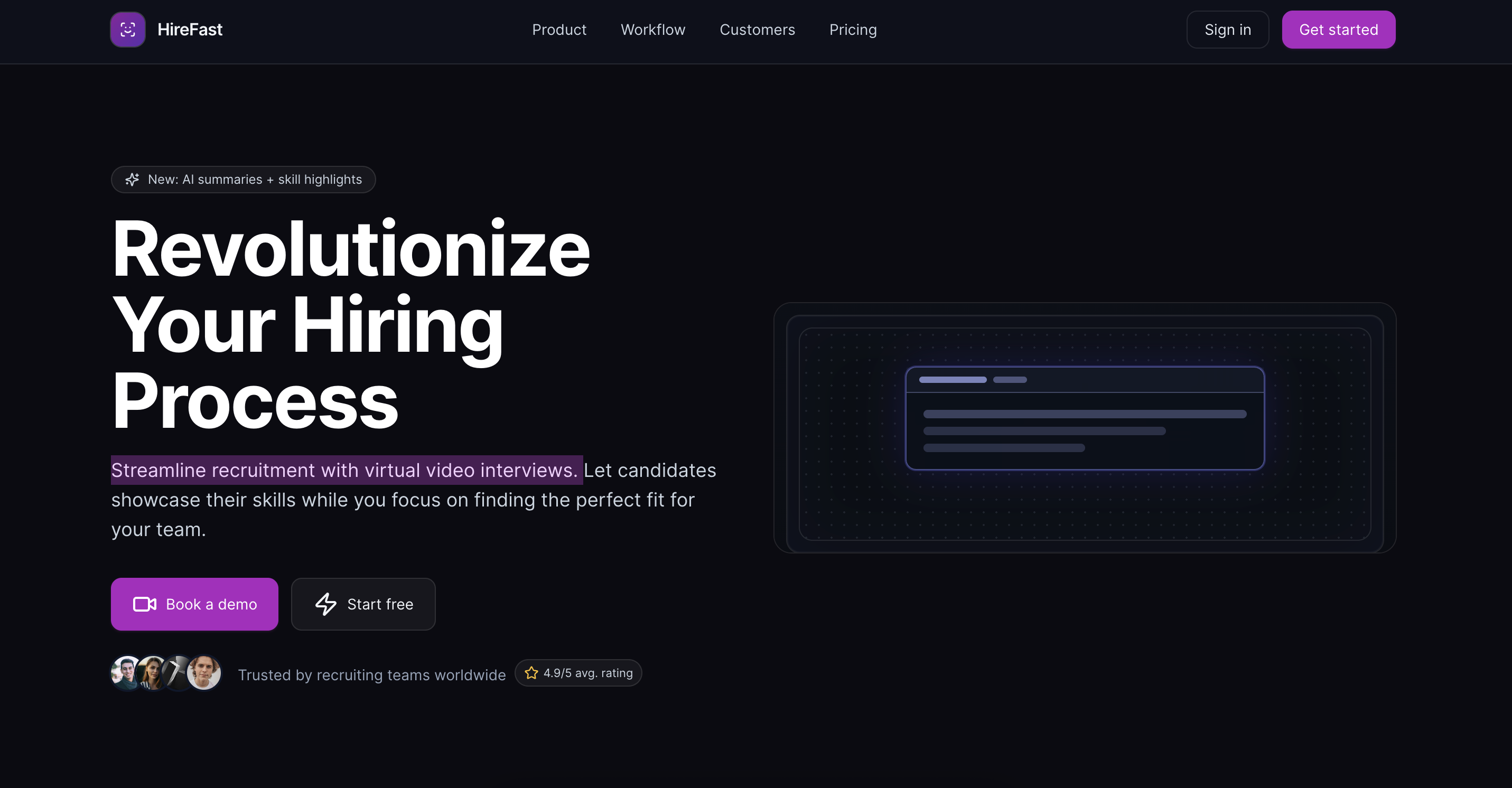Click the first avatar in trusted row

coord(125,672)
